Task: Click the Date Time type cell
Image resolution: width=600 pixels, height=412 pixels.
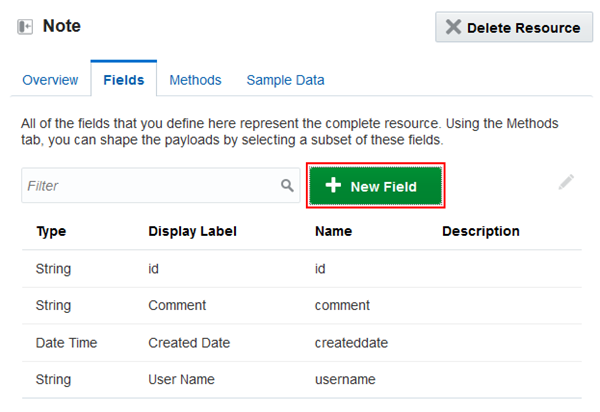Action: pyautogui.click(x=67, y=343)
